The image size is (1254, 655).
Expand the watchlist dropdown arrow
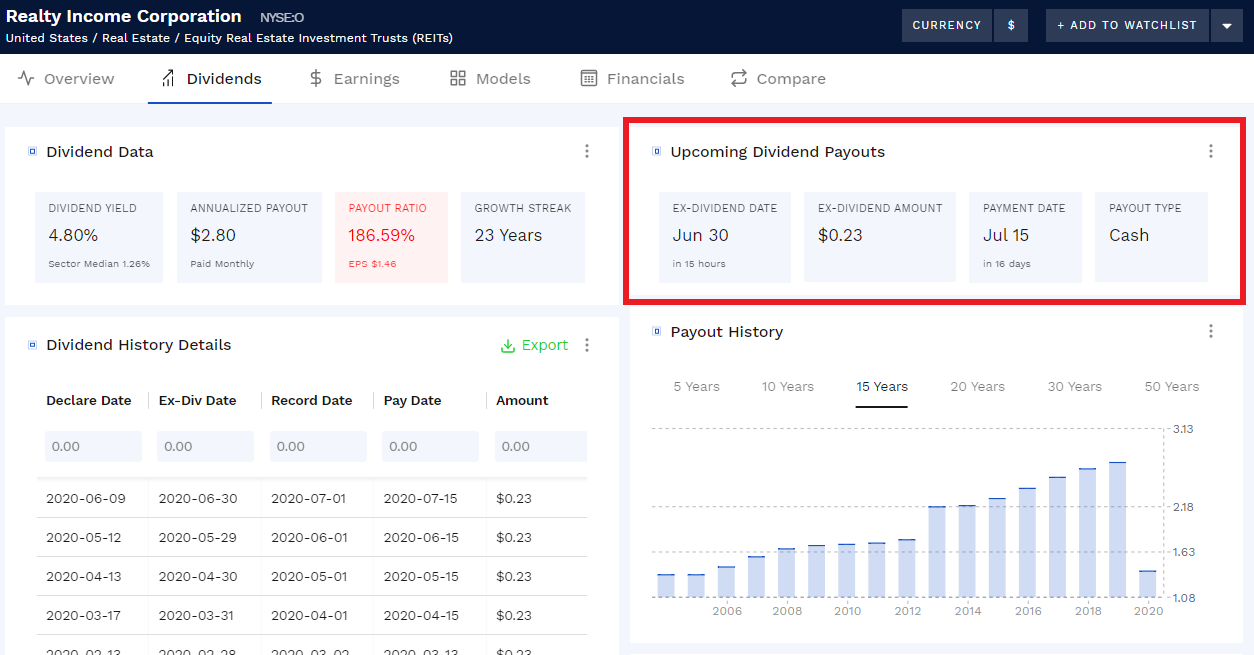(1227, 25)
